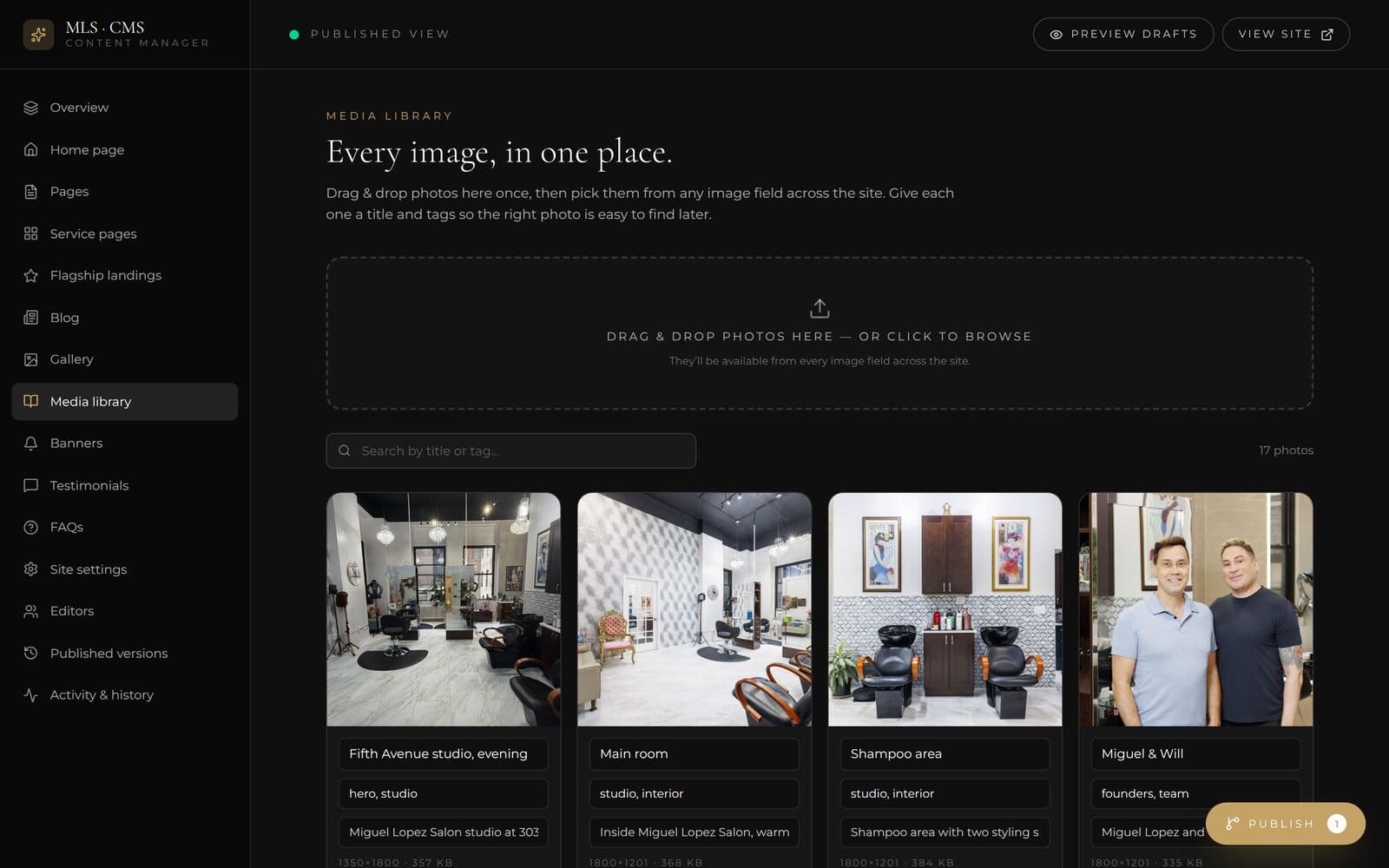Click the Site settings gear icon
This screenshot has width=1389, height=868.
[x=31, y=569]
